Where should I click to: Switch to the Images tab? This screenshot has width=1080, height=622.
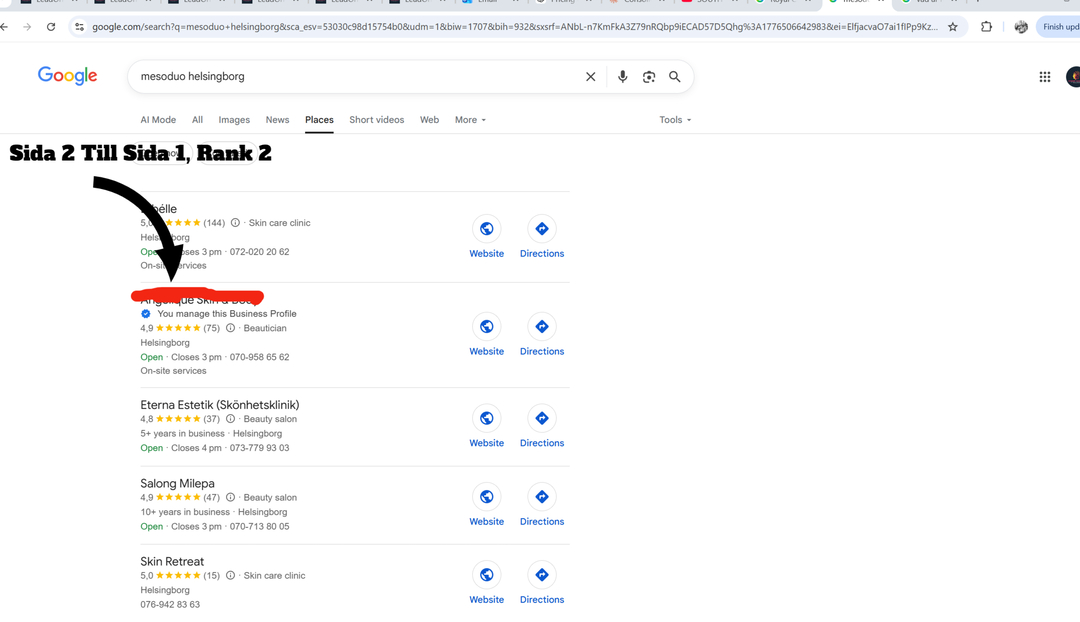[x=234, y=120]
